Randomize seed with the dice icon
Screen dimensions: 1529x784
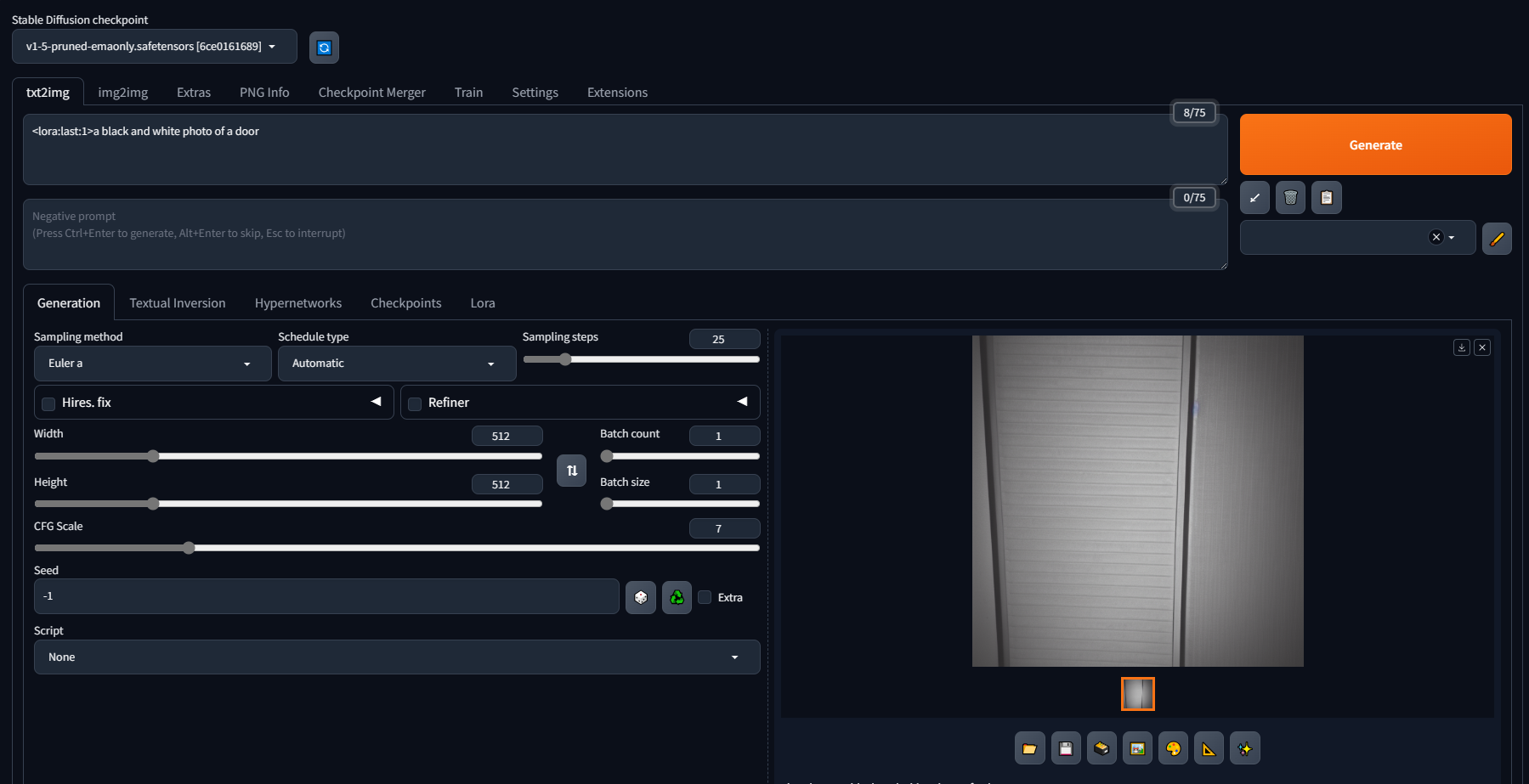click(641, 598)
